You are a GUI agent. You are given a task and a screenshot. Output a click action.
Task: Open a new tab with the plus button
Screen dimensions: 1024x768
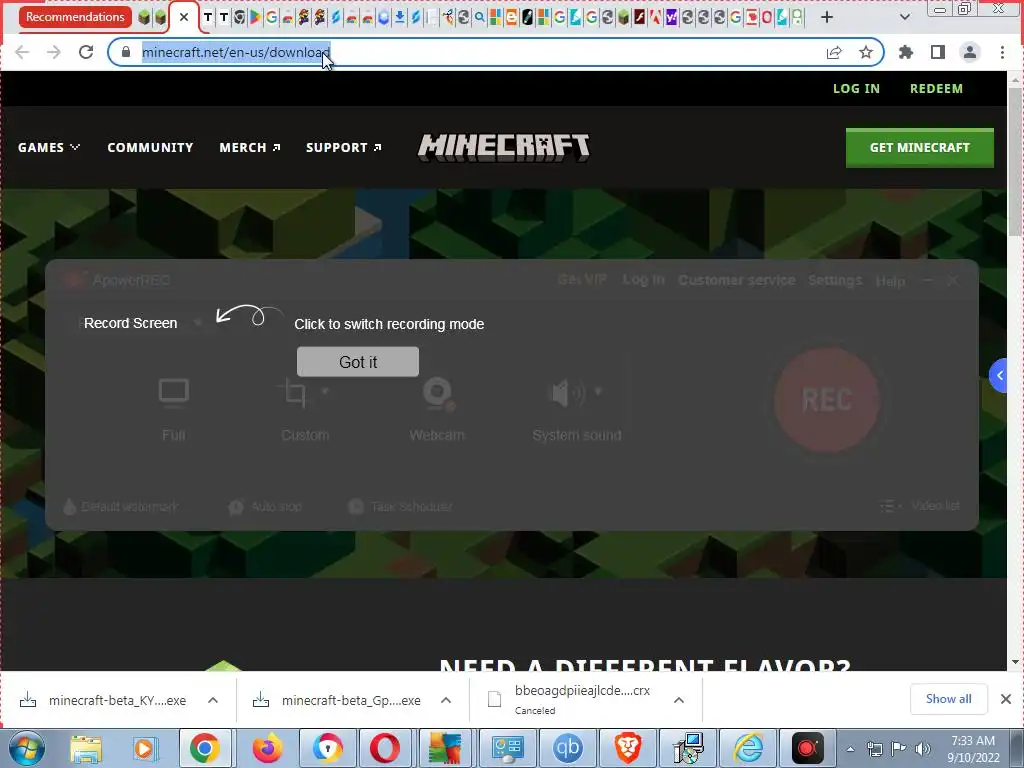click(827, 18)
